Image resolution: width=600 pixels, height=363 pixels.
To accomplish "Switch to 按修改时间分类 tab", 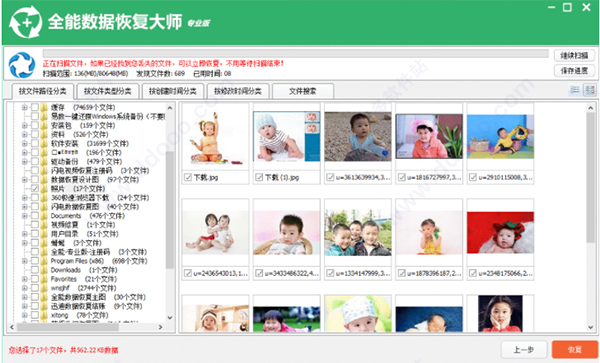I will [238, 91].
